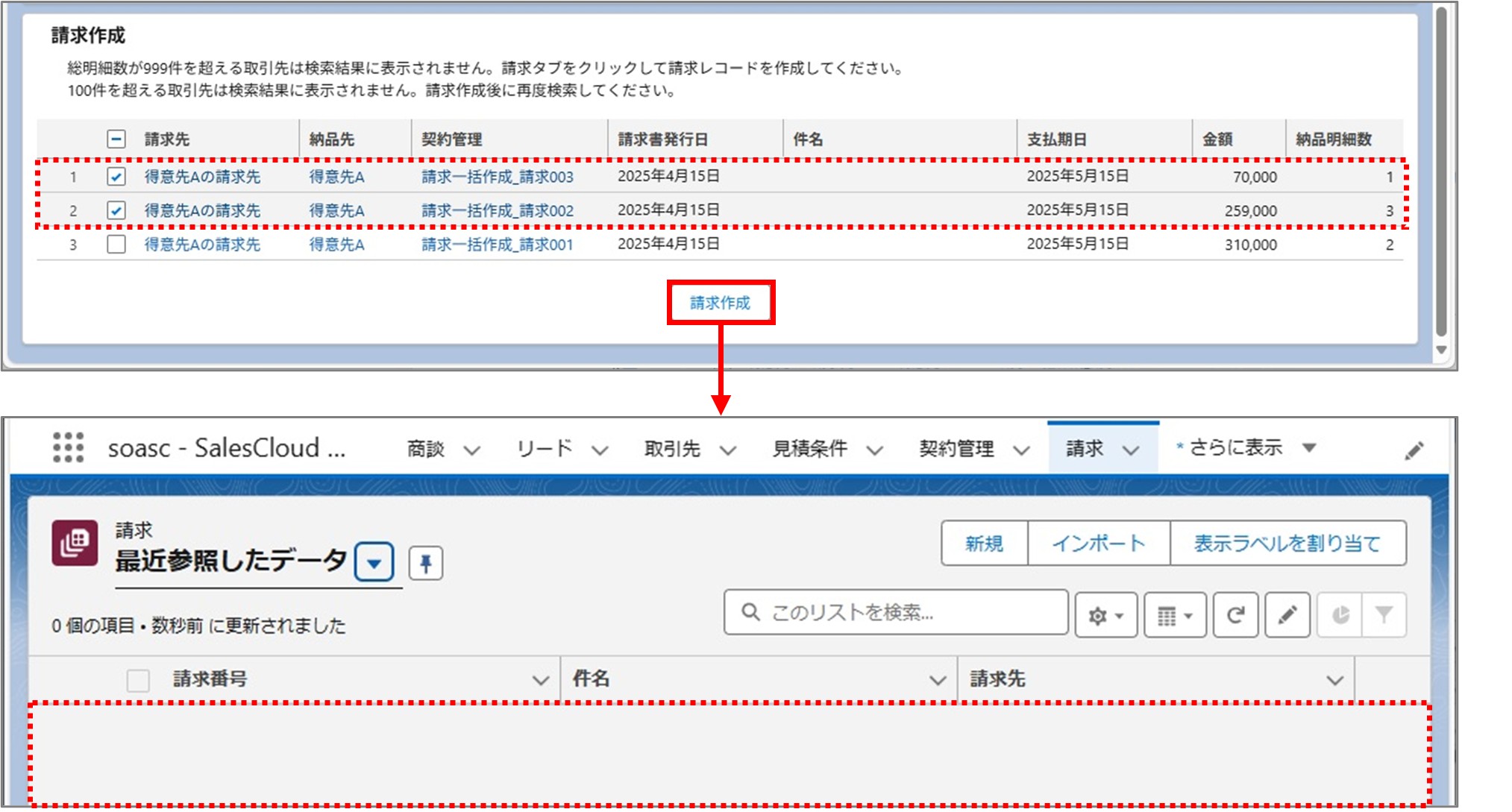Pin the 最近参照したデータ list view

point(427,563)
